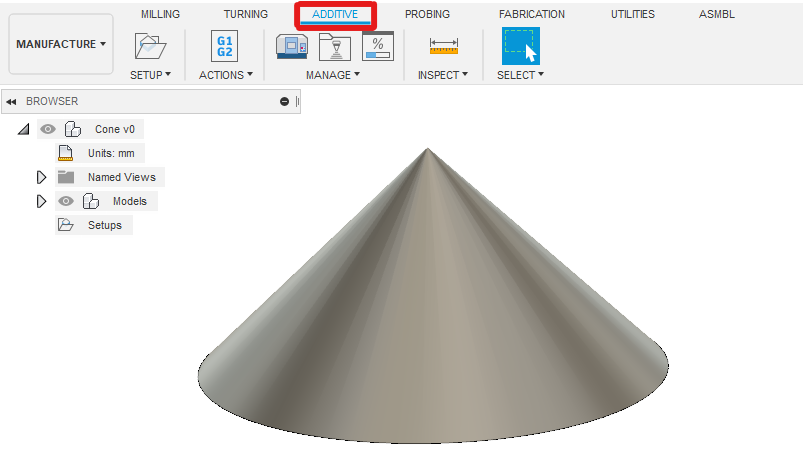Click the Units document icon
Screen dimensions: 803x476
pyautogui.click(x=66, y=153)
